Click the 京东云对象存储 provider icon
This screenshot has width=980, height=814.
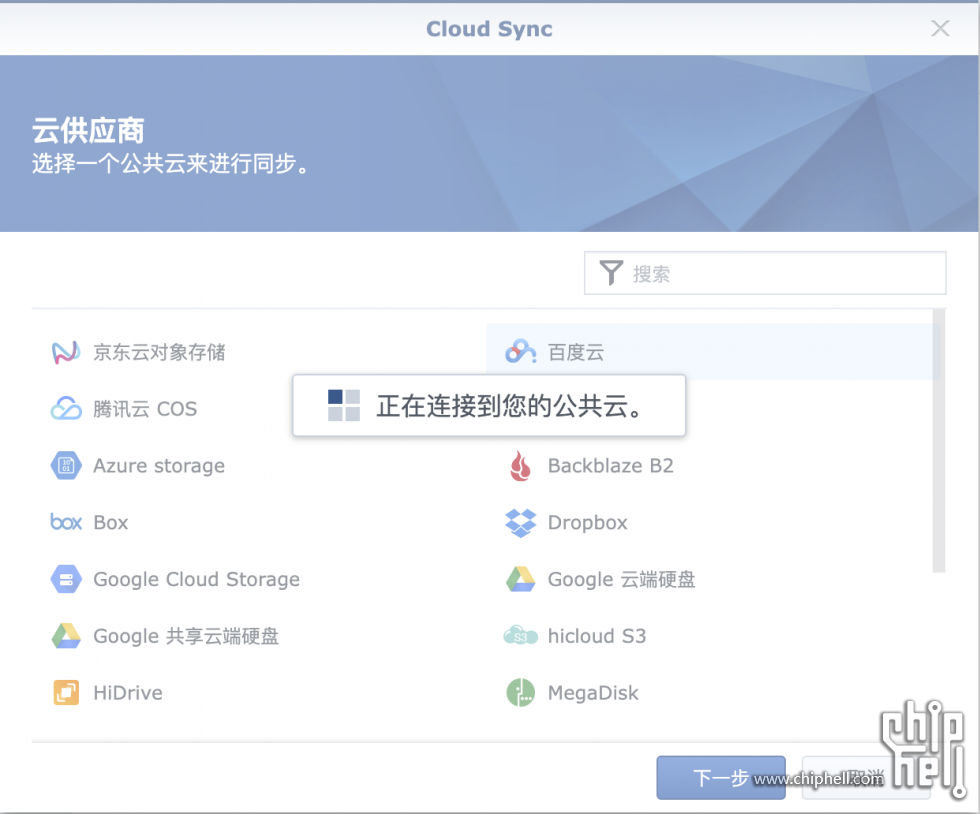click(66, 352)
